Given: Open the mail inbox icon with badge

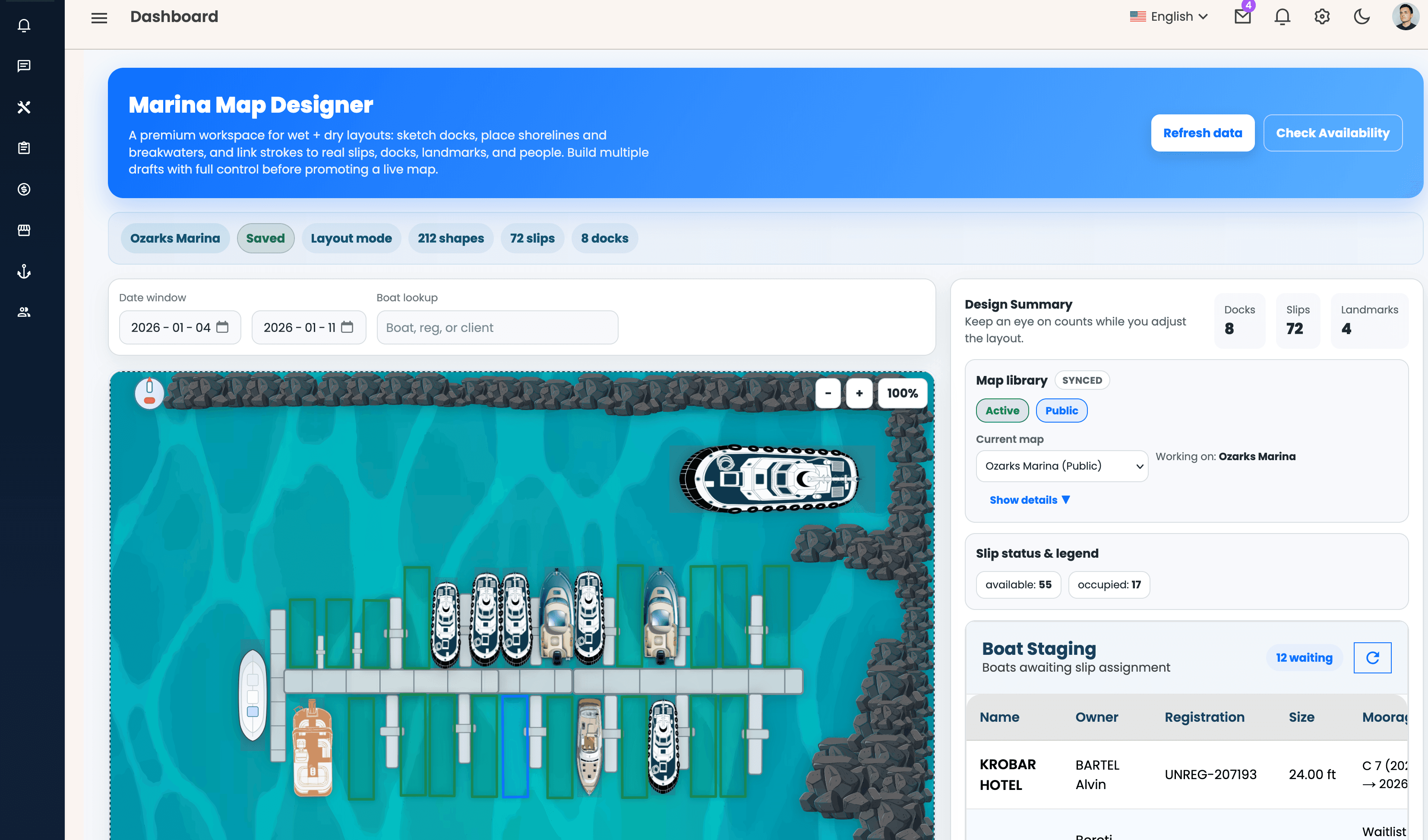Looking at the screenshot, I should pyautogui.click(x=1242, y=16).
